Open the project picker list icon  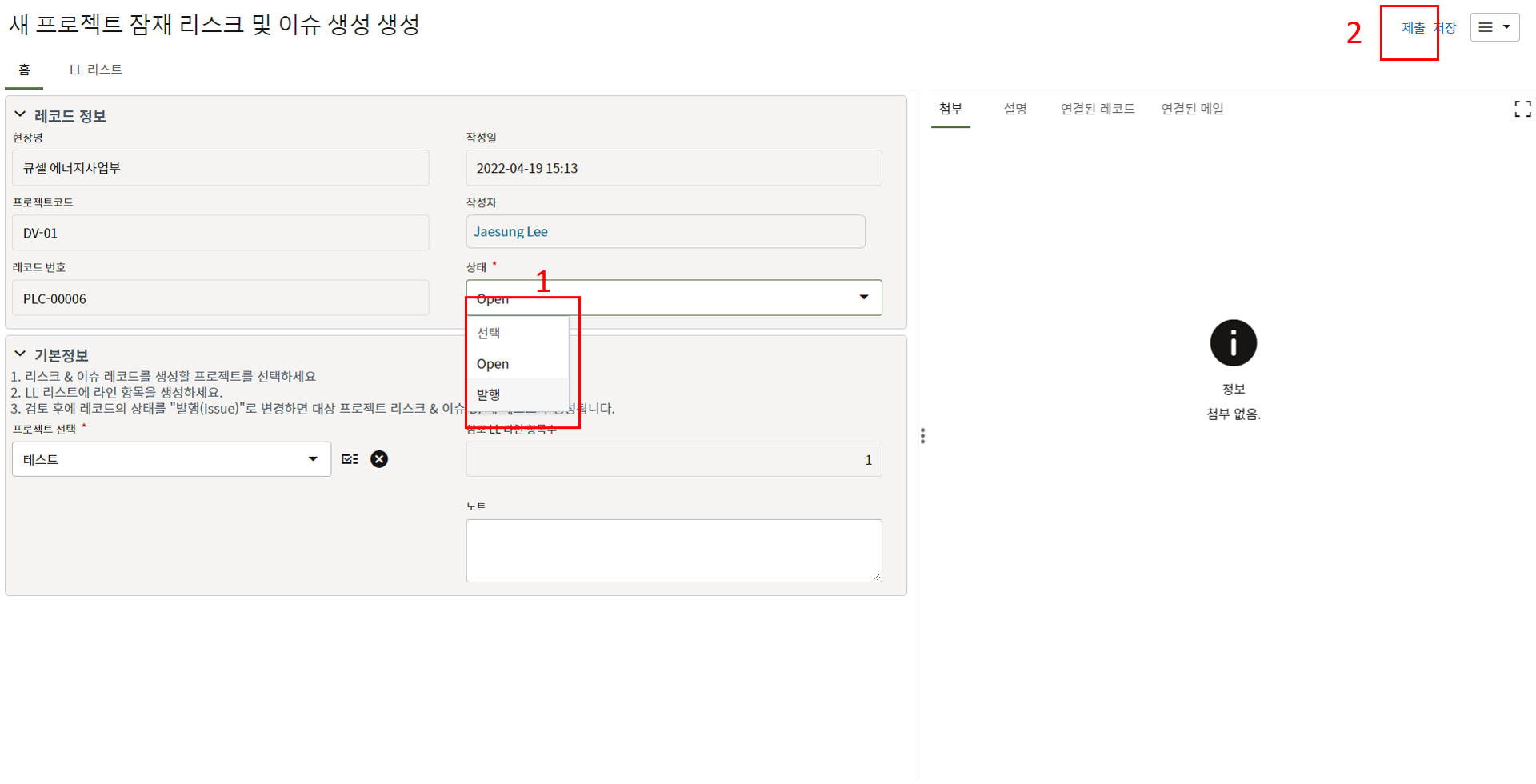tap(350, 459)
